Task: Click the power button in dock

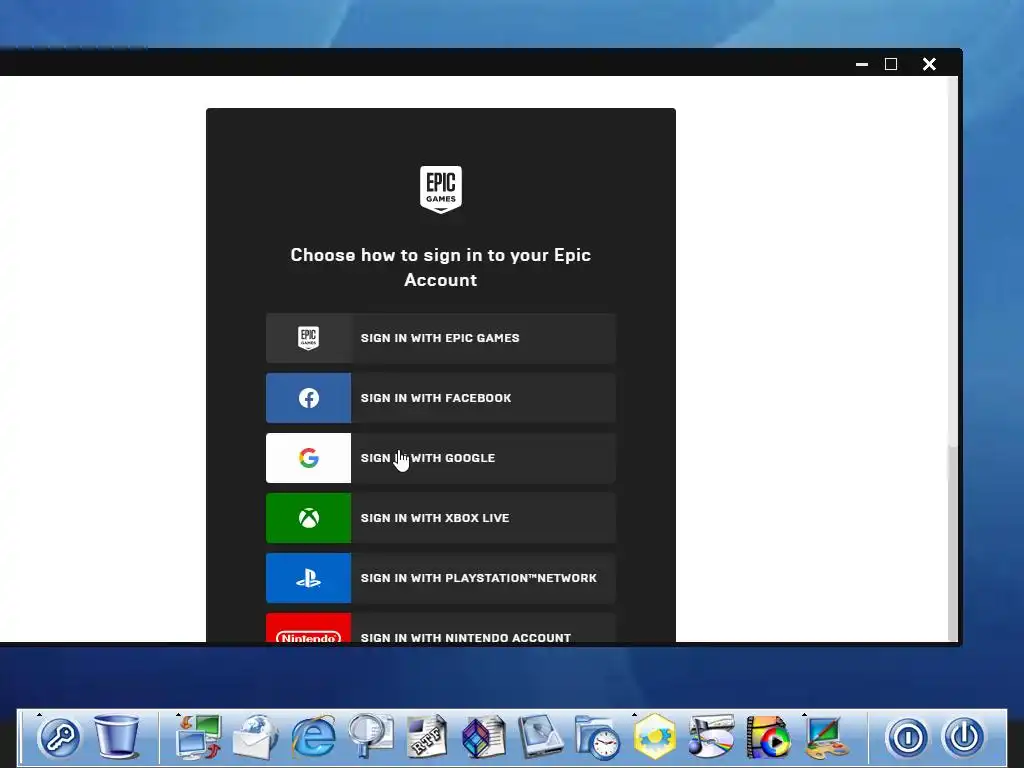Action: pos(964,737)
